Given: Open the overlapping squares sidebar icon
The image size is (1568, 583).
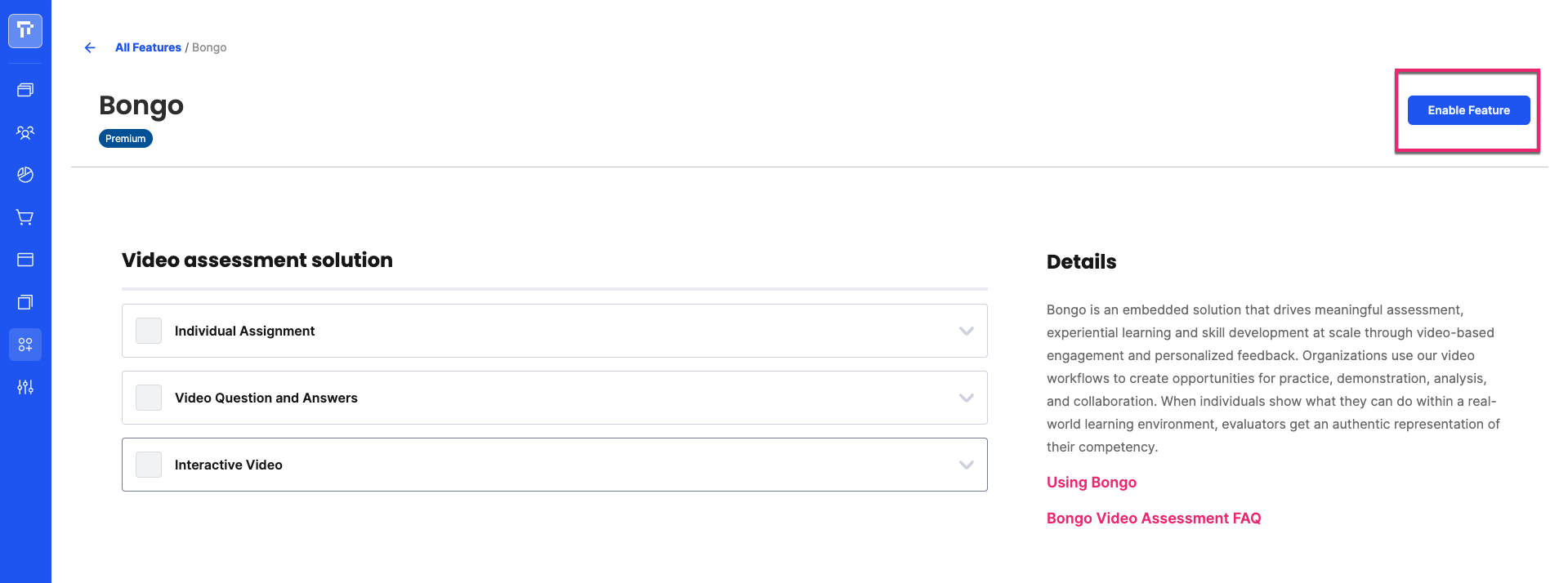Looking at the screenshot, I should [25, 302].
